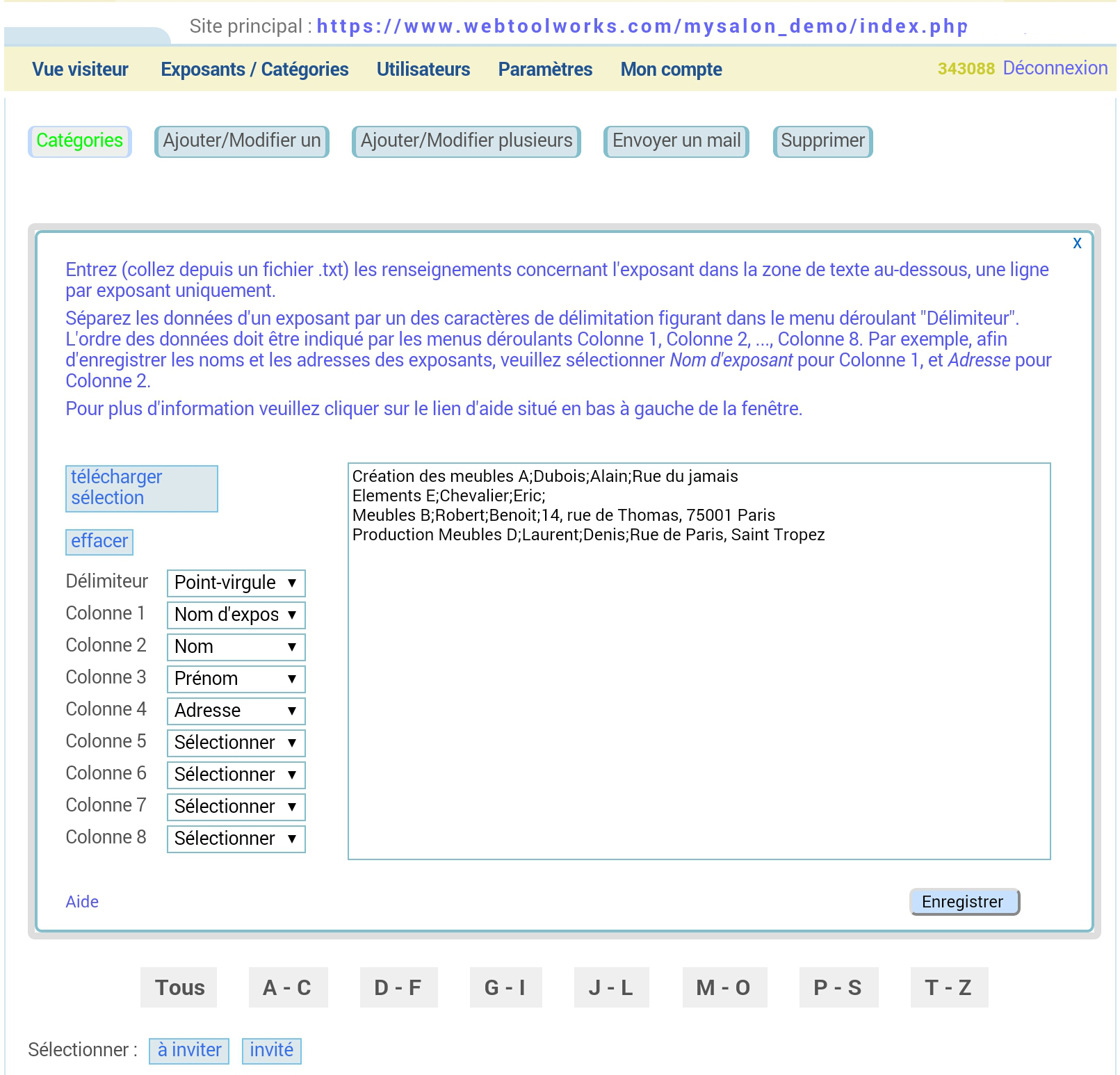Image resolution: width=1120 pixels, height=1075 pixels.
Task: Go to the Paramètres menu
Action: (x=545, y=70)
